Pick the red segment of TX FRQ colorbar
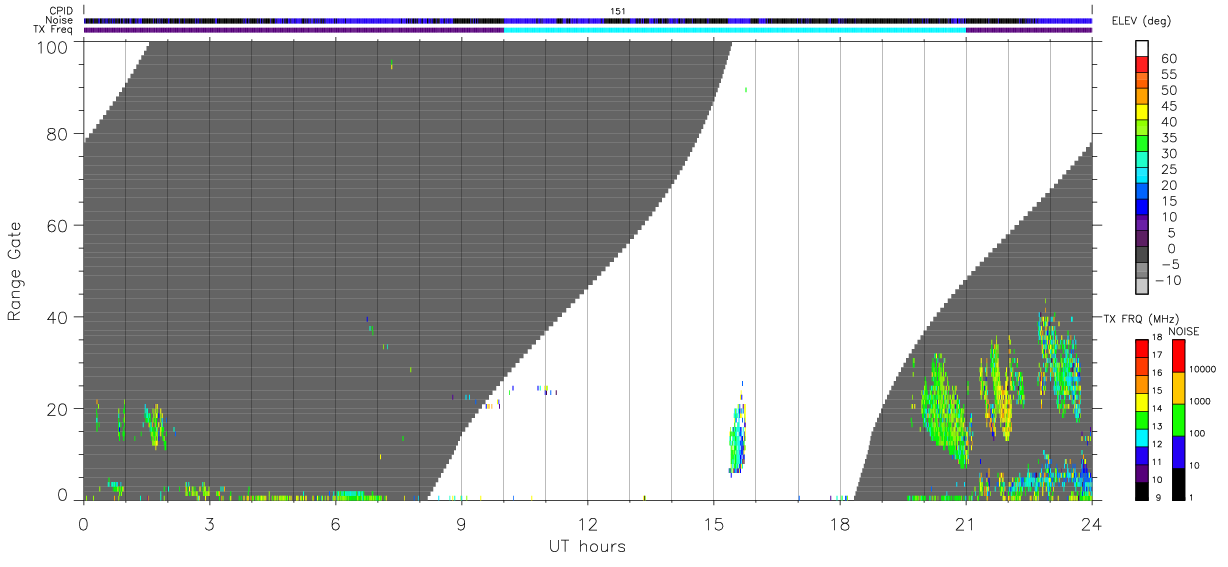This screenshot has width=1228, height=567. coord(1142,348)
